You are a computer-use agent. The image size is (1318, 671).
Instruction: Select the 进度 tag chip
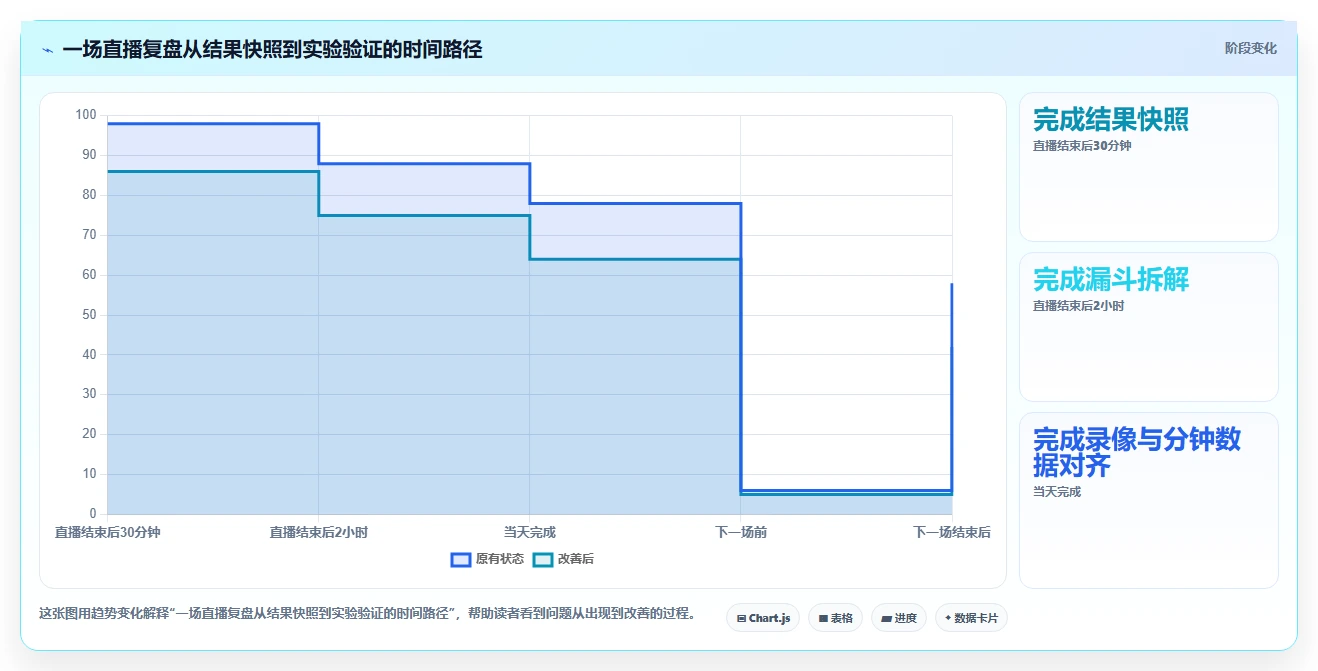click(x=899, y=618)
